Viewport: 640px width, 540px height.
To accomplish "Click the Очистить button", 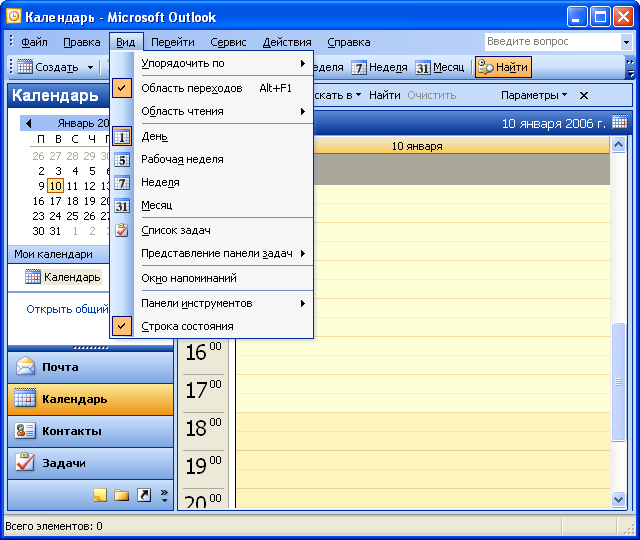I will coord(431,95).
